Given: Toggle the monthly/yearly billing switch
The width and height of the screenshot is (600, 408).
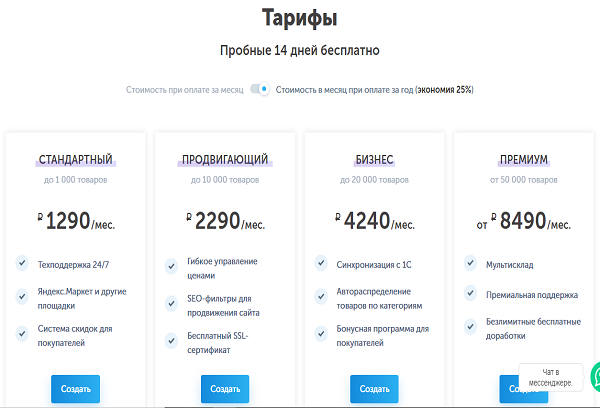Looking at the screenshot, I should pyautogui.click(x=260, y=89).
